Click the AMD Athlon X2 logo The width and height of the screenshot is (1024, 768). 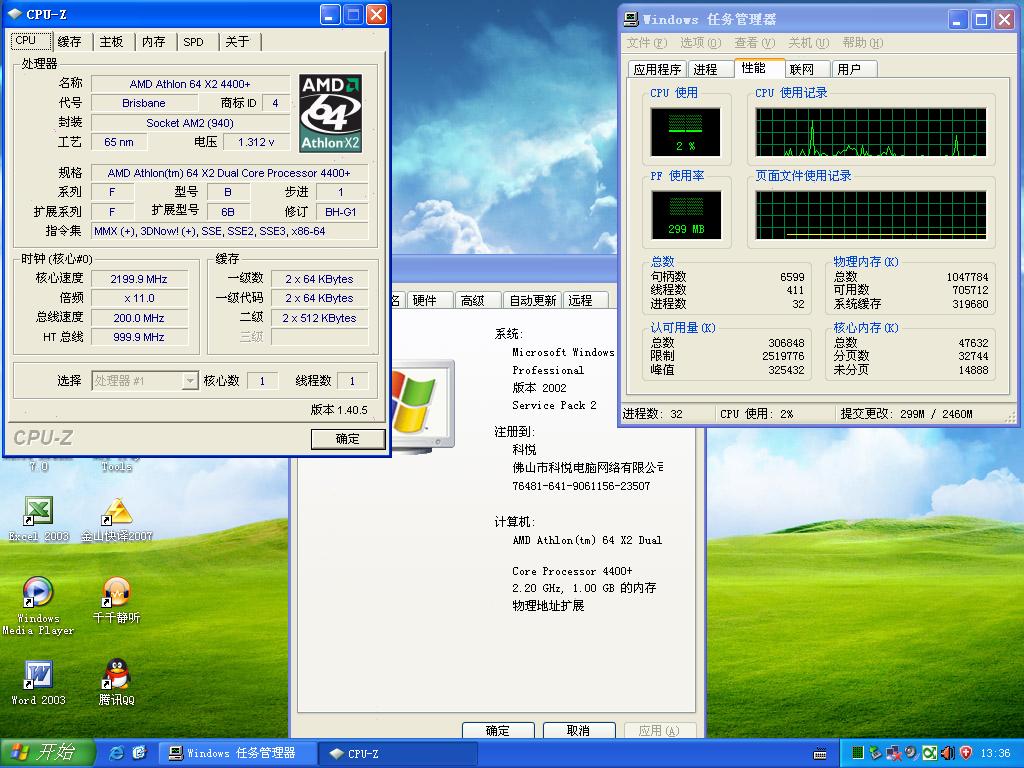pos(330,113)
